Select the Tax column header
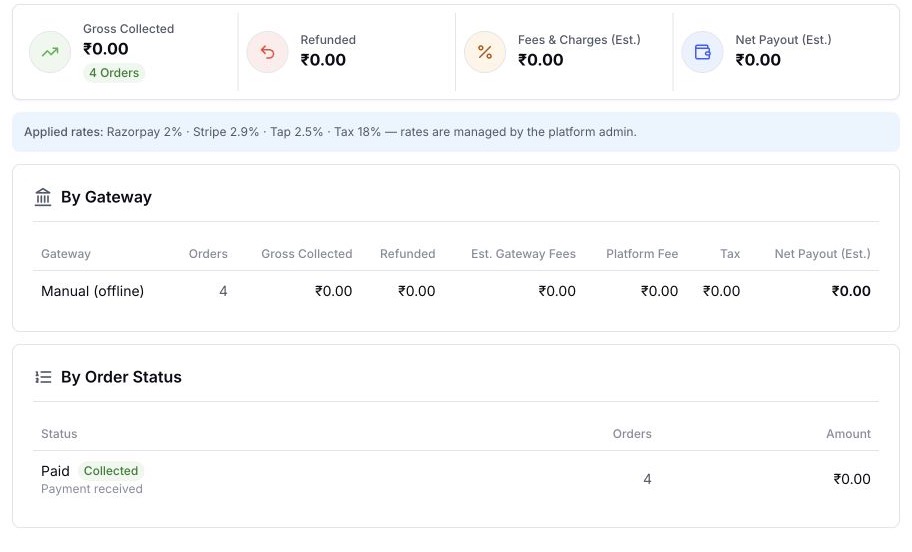The height and width of the screenshot is (552, 912). 730,254
